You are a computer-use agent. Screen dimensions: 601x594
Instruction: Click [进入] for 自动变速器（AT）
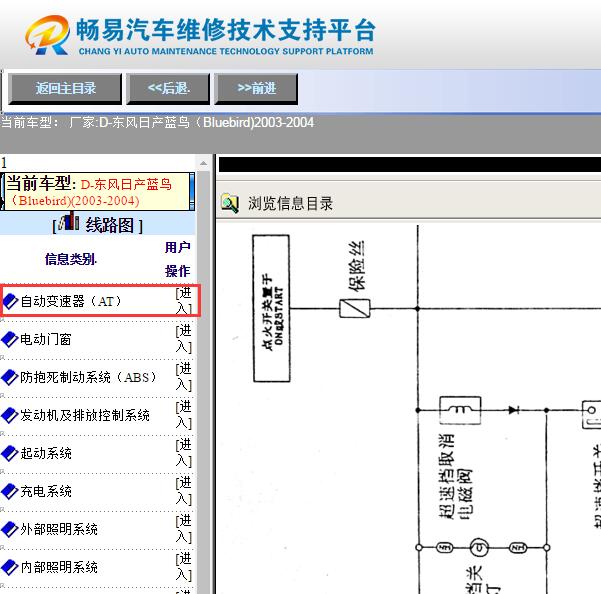(x=184, y=301)
